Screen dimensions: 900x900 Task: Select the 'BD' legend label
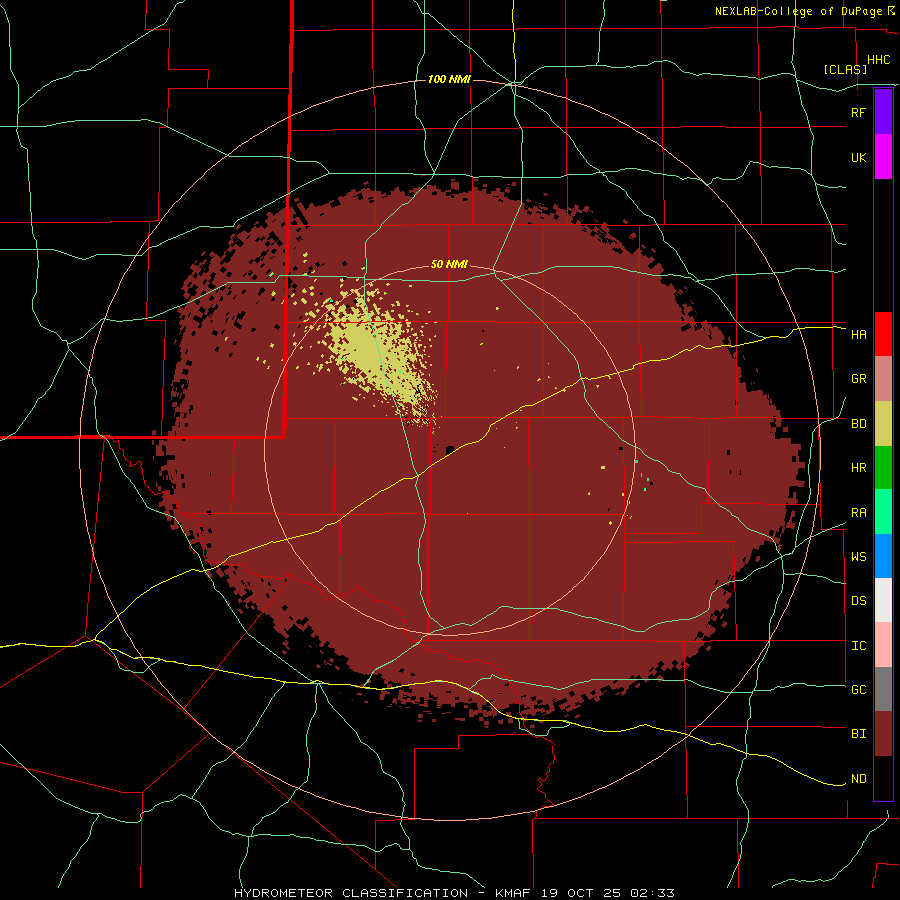point(858,424)
